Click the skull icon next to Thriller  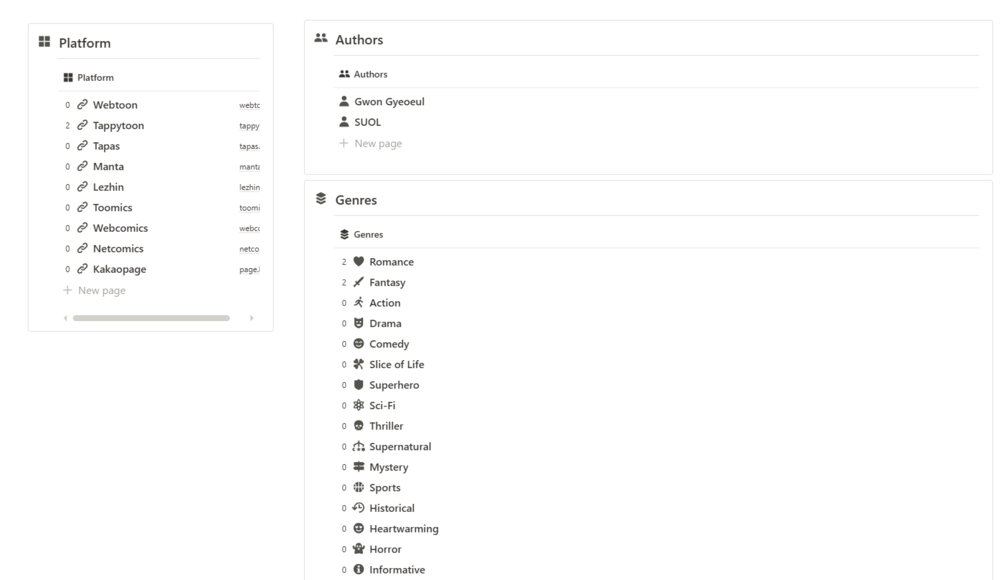point(358,426)
